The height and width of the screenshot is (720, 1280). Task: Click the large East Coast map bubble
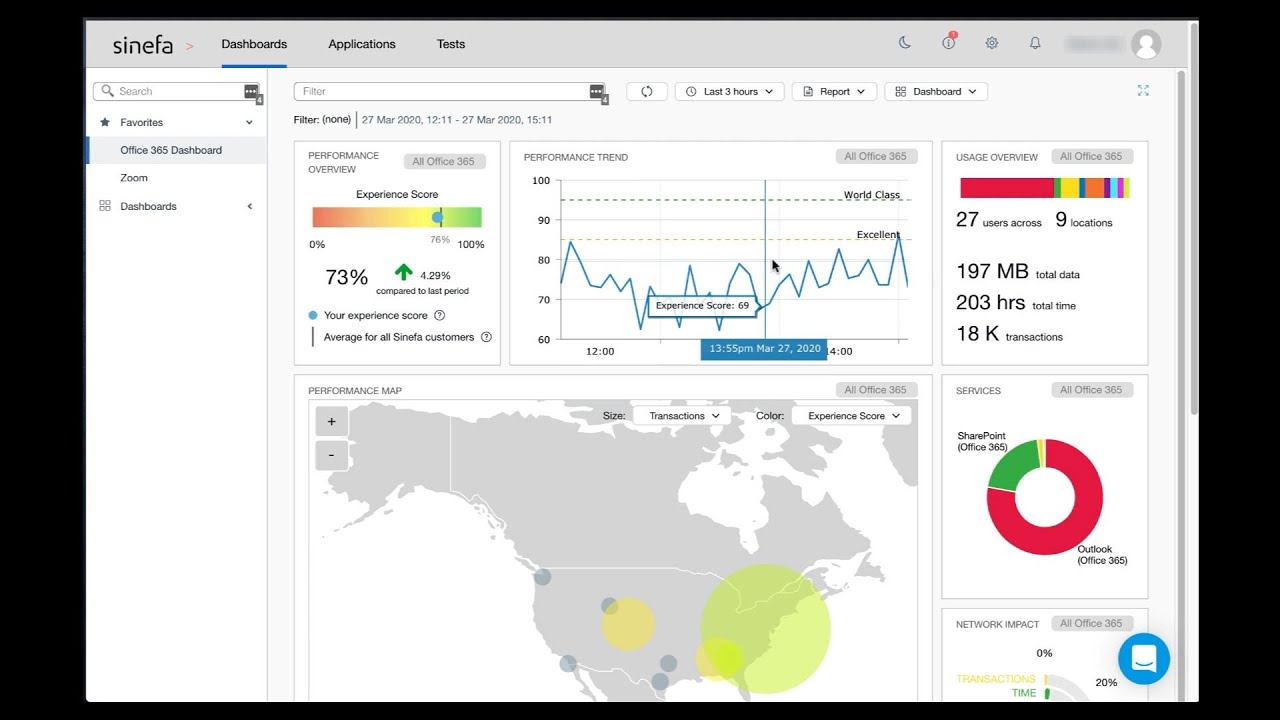pos(765,629)
